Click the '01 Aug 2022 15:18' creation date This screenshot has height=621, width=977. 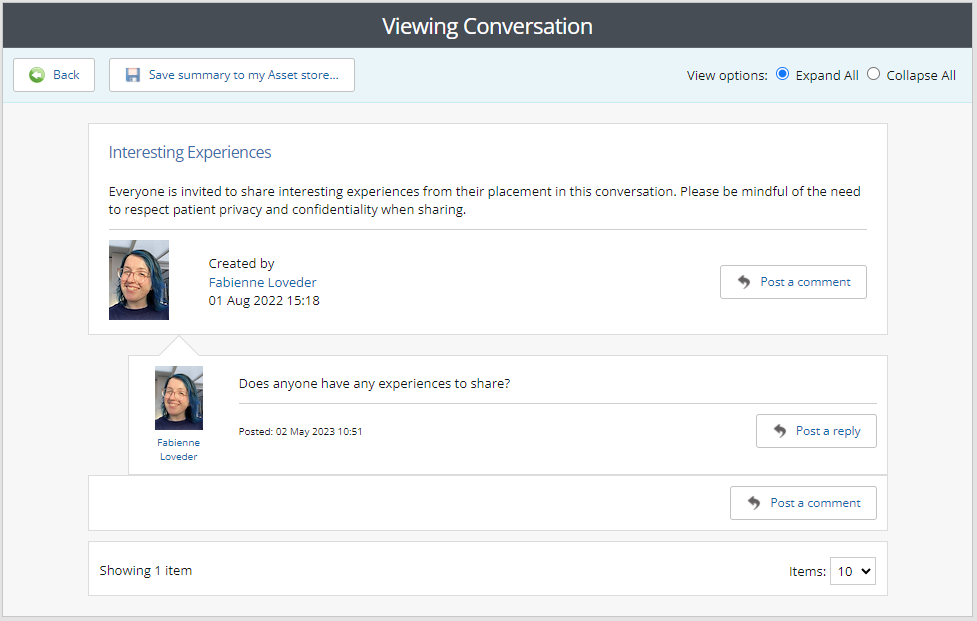(x=264, y=300)
